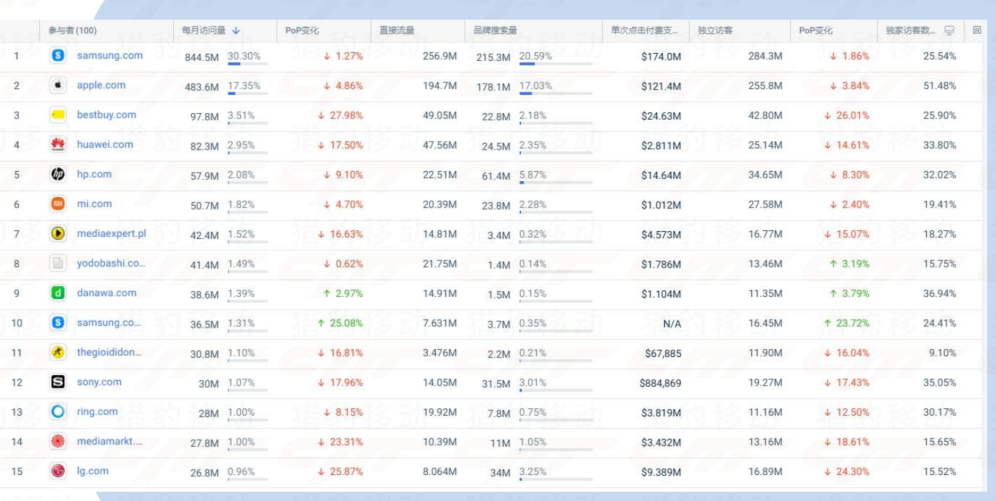Click the $884,869 PPC spend value

click(x=661, y=383)
